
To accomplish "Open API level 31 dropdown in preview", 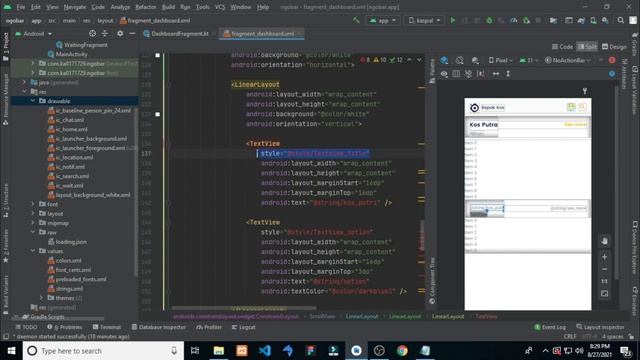I will point(529,60).
